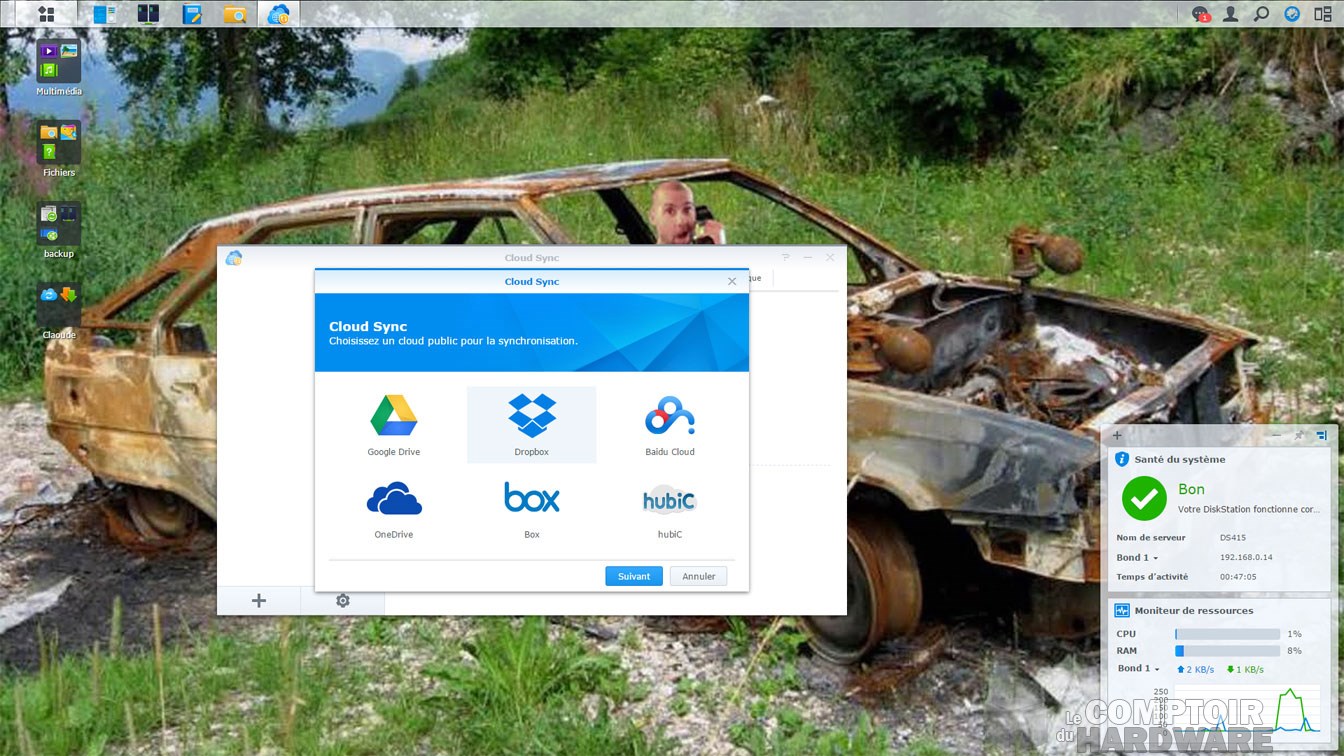Click Annuler to cancel the wizard

point(699,576)
